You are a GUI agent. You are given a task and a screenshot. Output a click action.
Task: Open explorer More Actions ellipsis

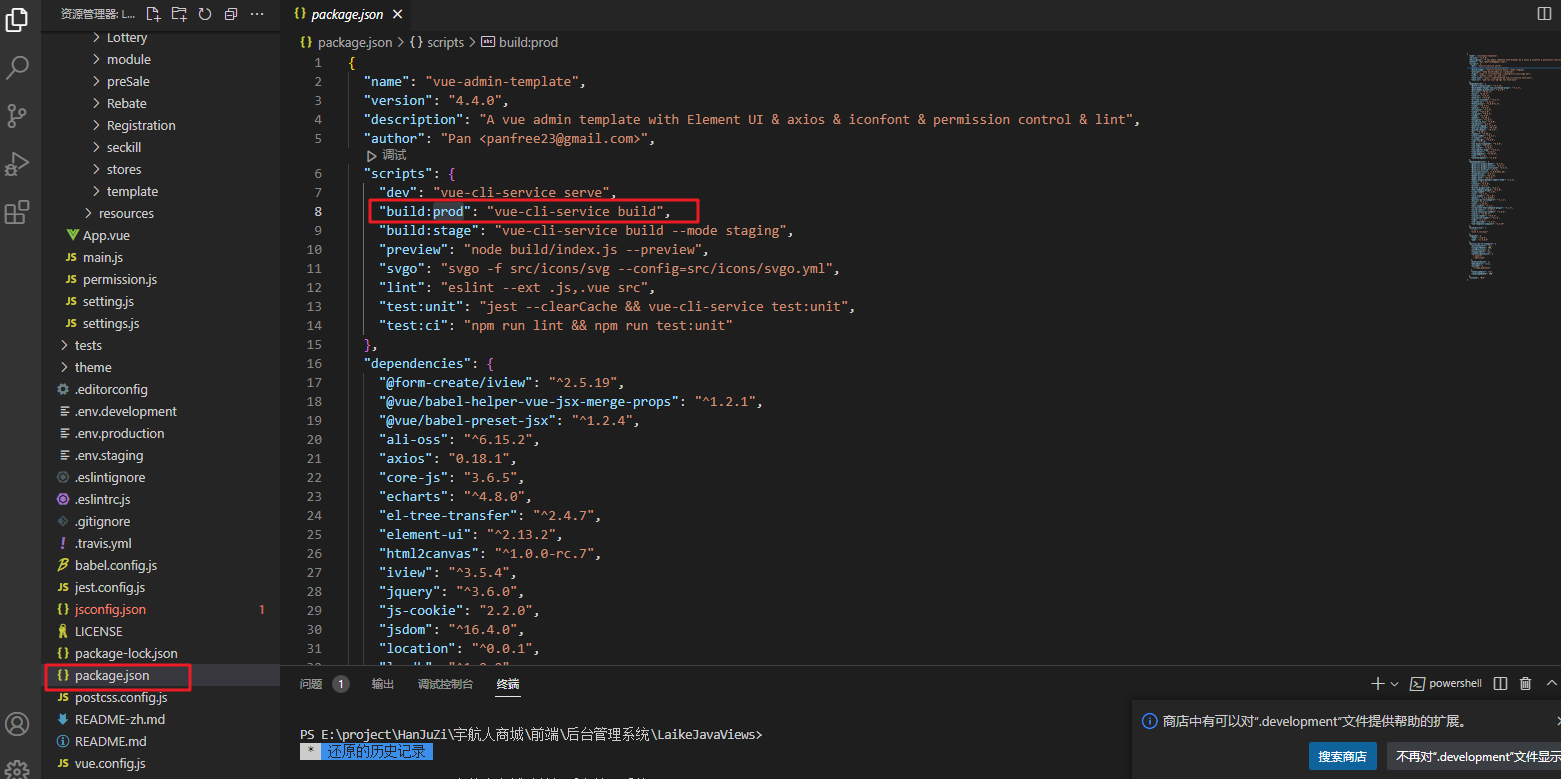point(257,14)
